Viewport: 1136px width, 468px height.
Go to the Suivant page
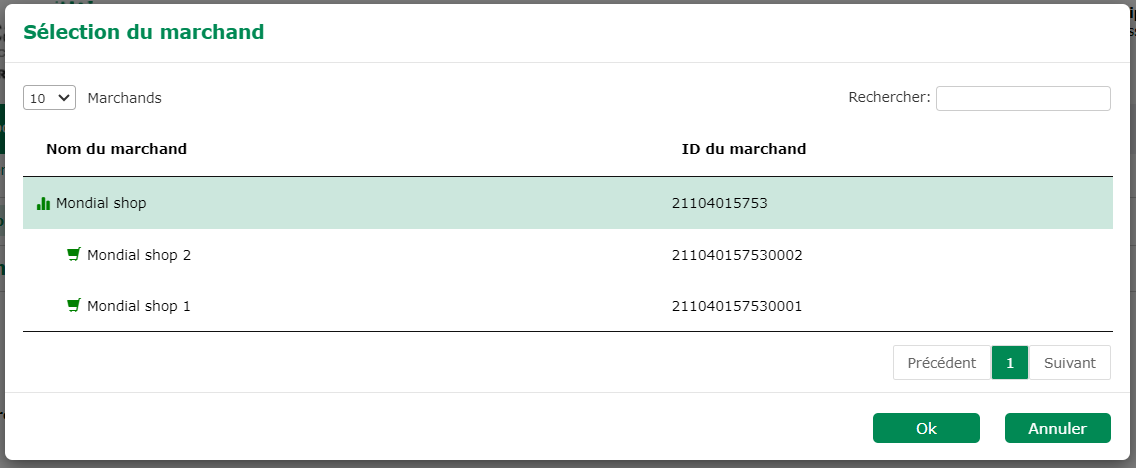pyautogui.click(x=1069, y=363)
